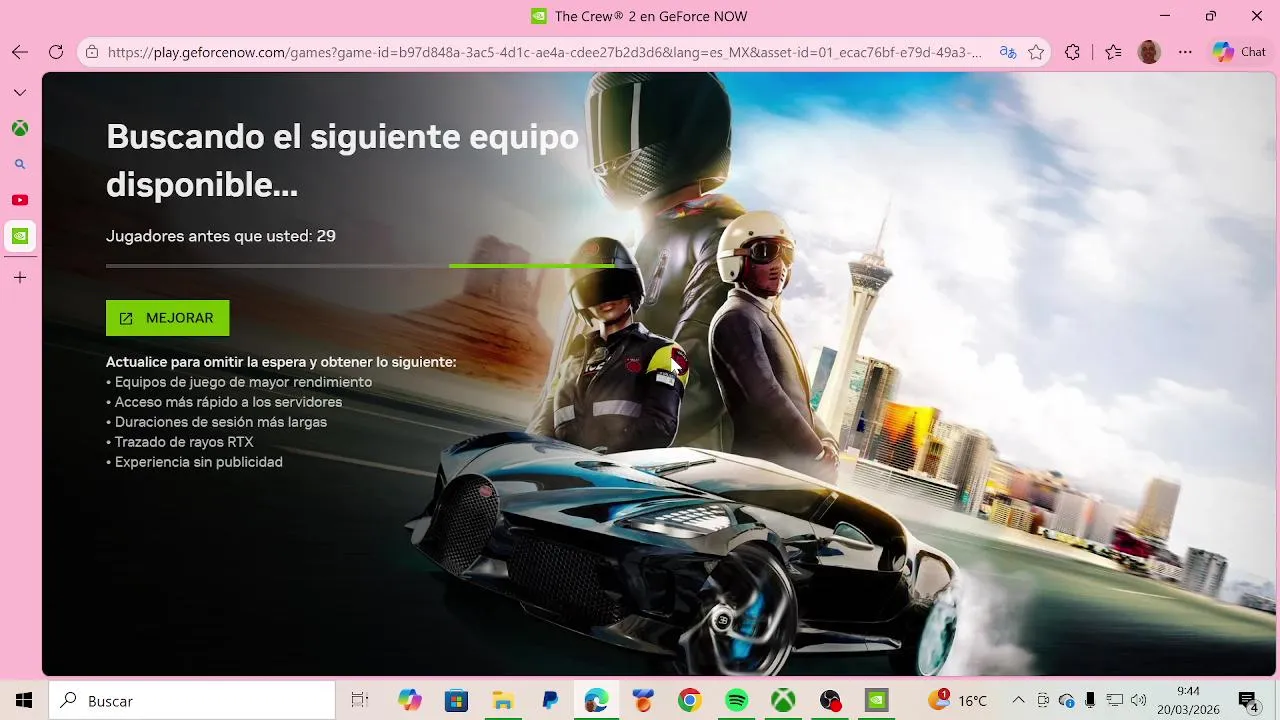
Task: Switch to the Xbox vertical tab
Action: (20, 128)
